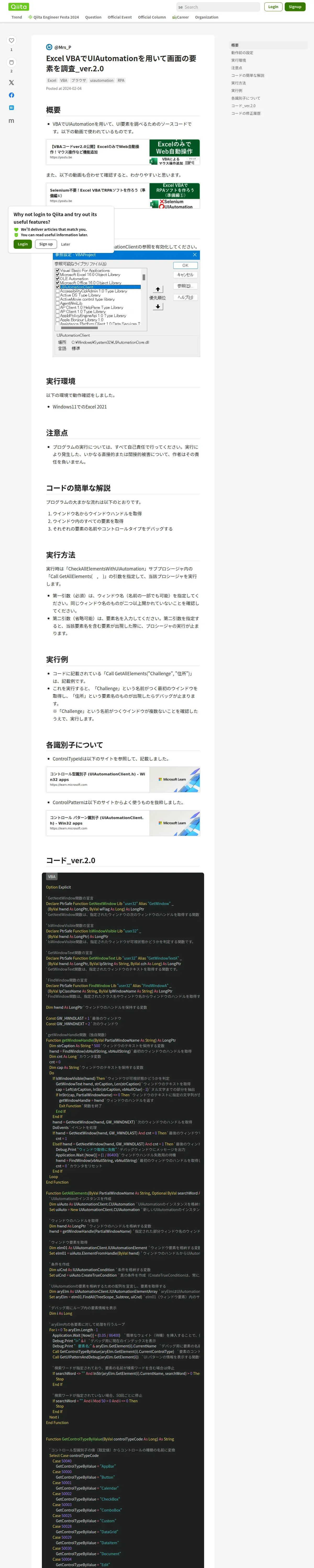Screen dimensions: 314x1568
Task: Jump to コードの修正履歴 in the contents list
Action: (246, 113)
